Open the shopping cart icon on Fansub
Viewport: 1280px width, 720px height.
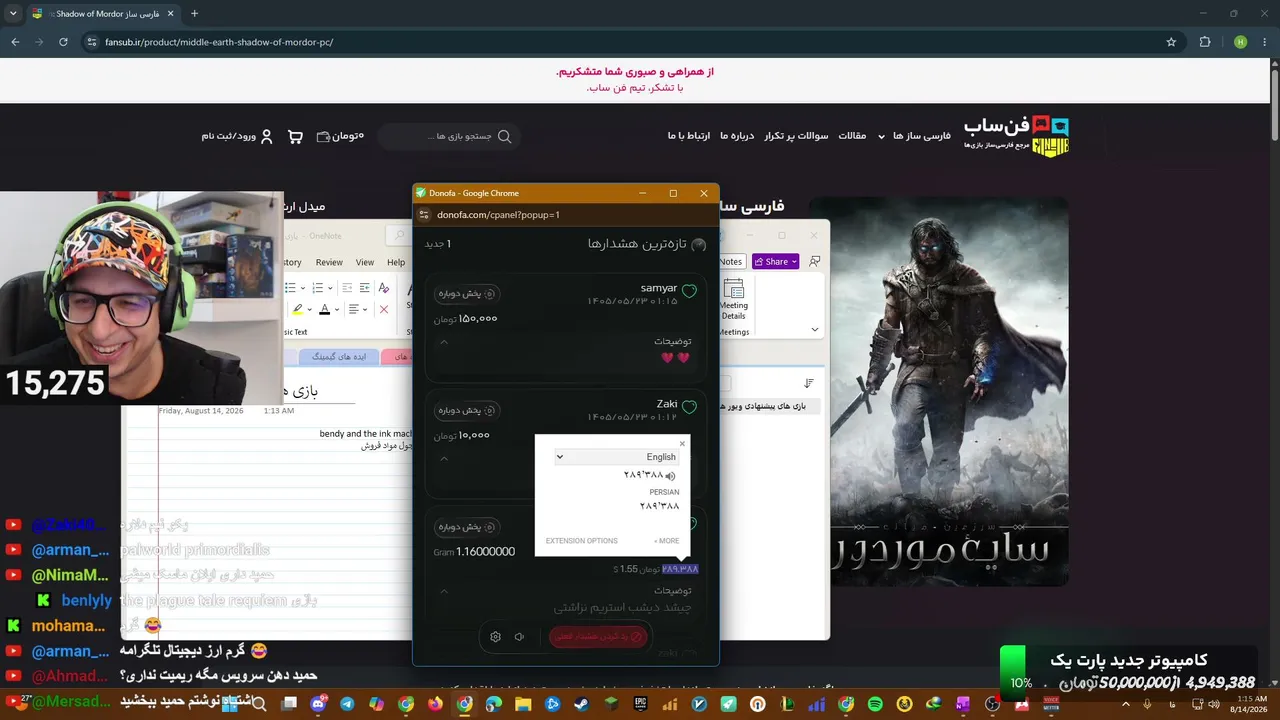point(295,136)
